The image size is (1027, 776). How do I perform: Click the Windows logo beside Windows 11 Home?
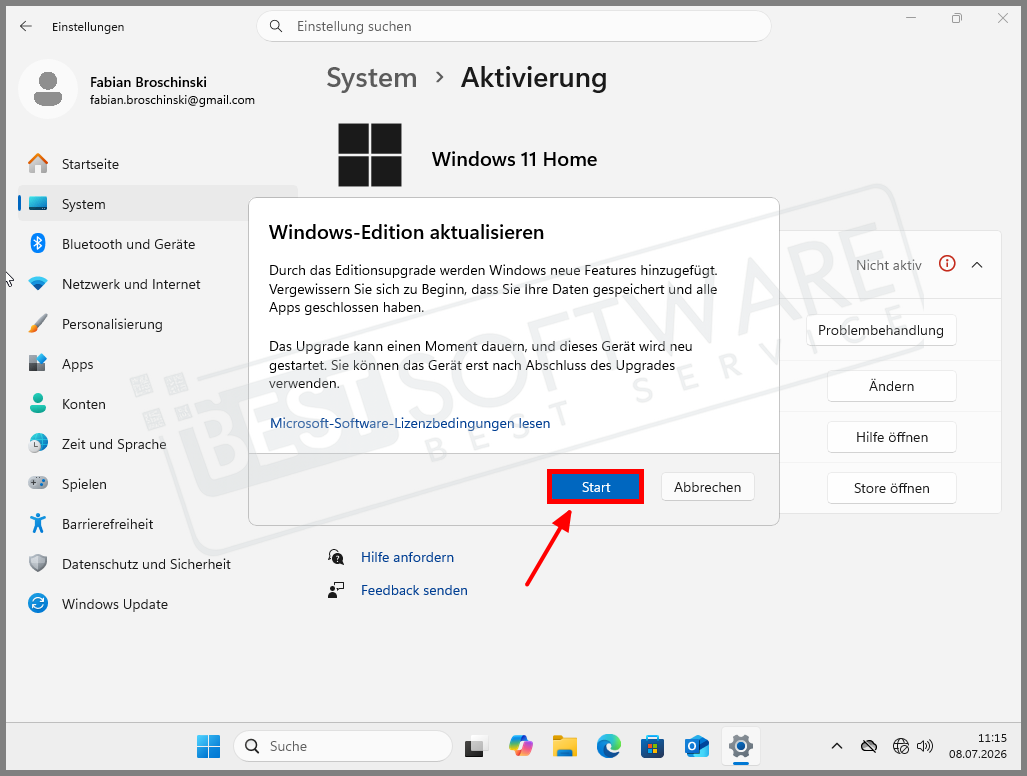coord(370,155)
